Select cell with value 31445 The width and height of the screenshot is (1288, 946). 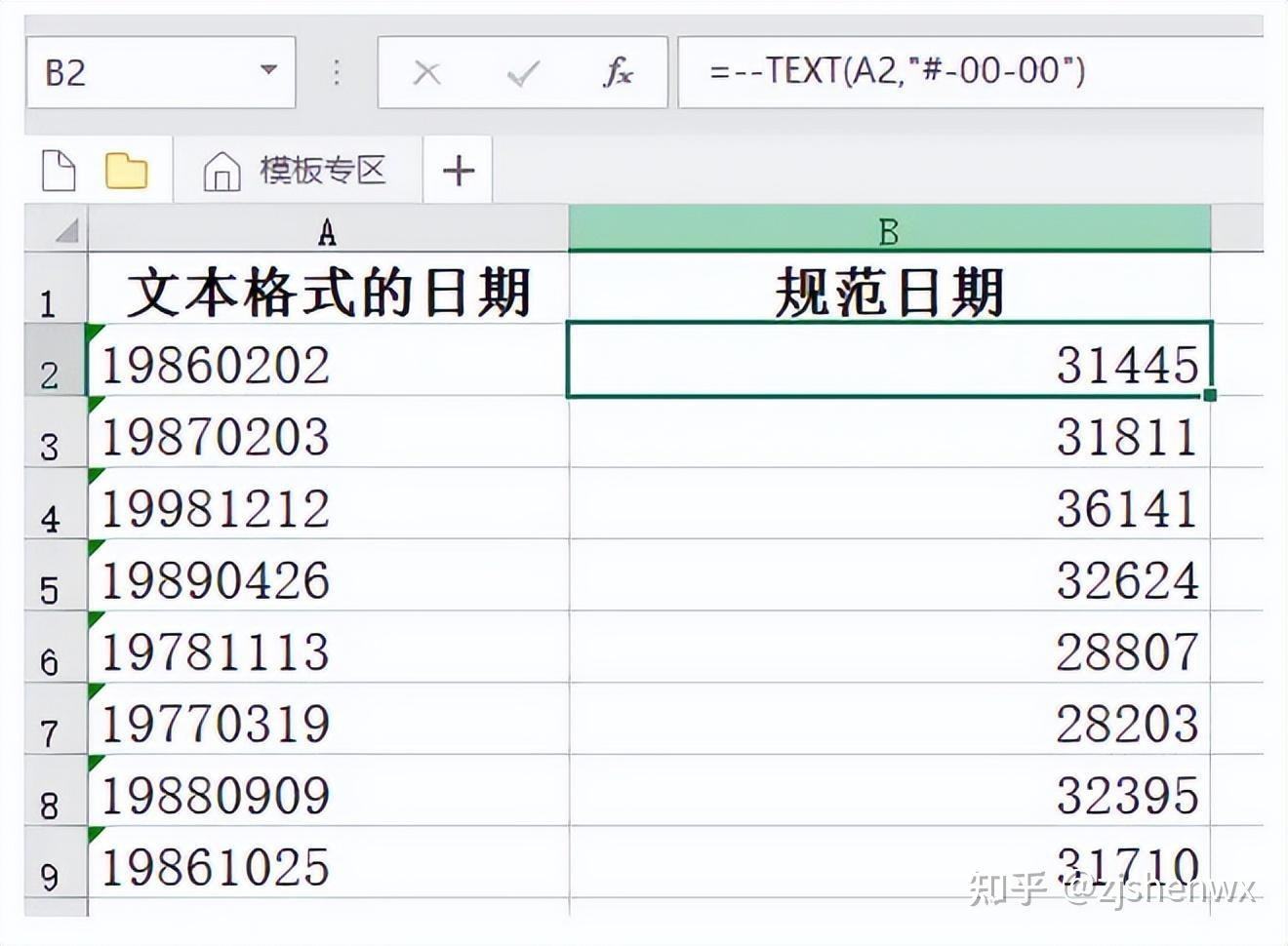coord(889,360)
